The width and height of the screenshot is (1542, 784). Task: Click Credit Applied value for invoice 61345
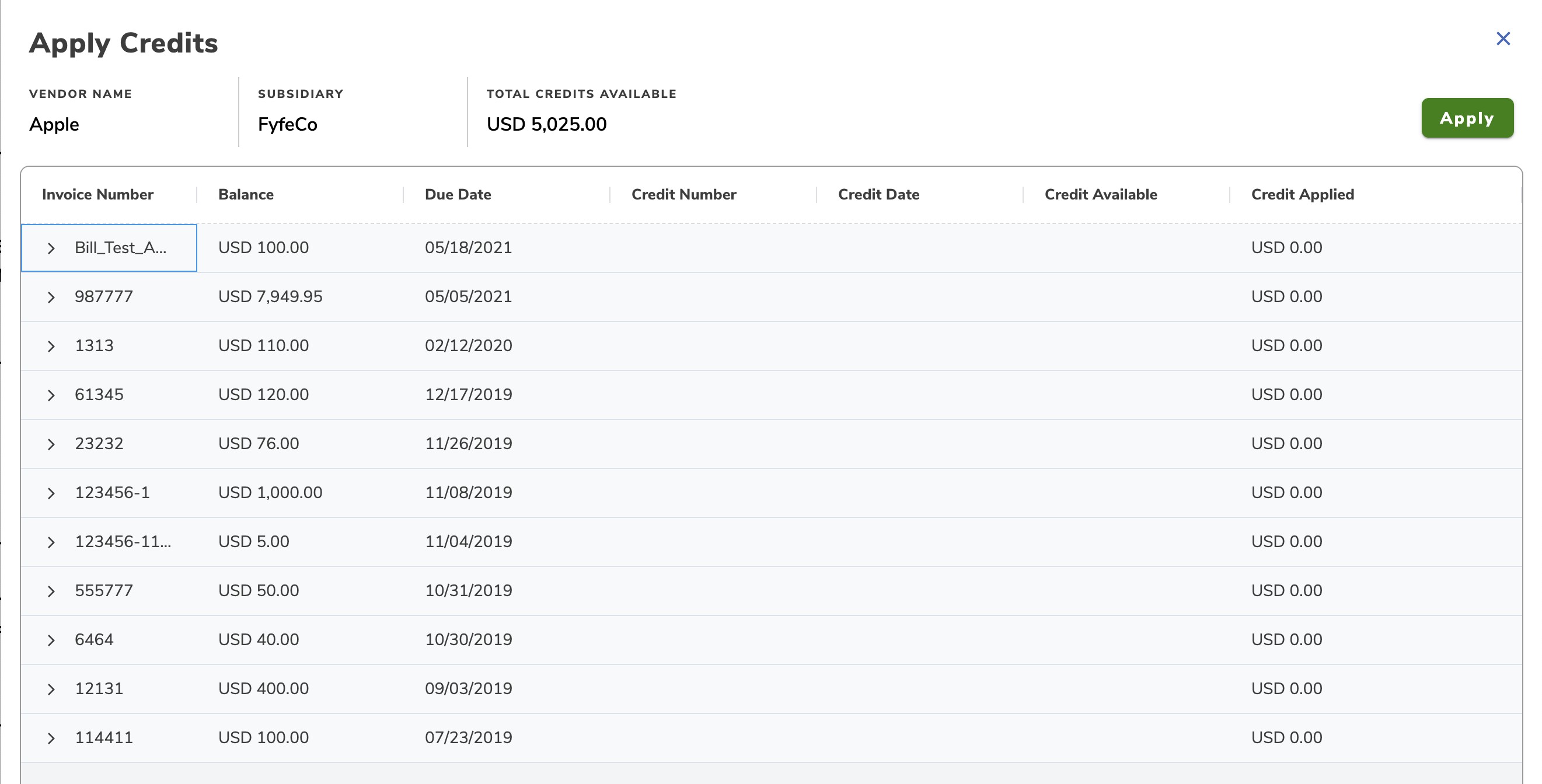pyautogui.click(x=1286, y=395)
